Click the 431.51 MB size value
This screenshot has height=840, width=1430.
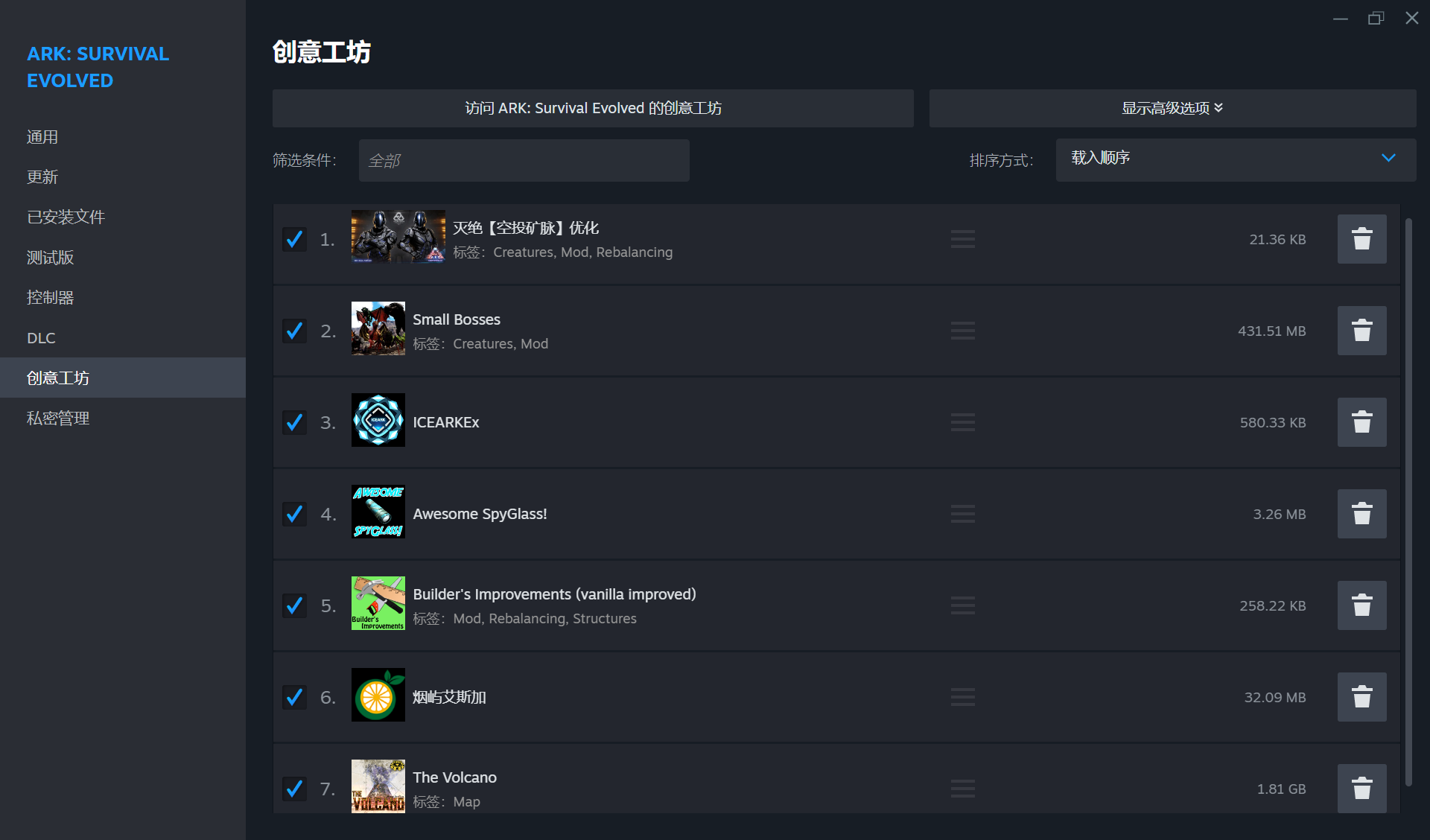[1271, 331]
